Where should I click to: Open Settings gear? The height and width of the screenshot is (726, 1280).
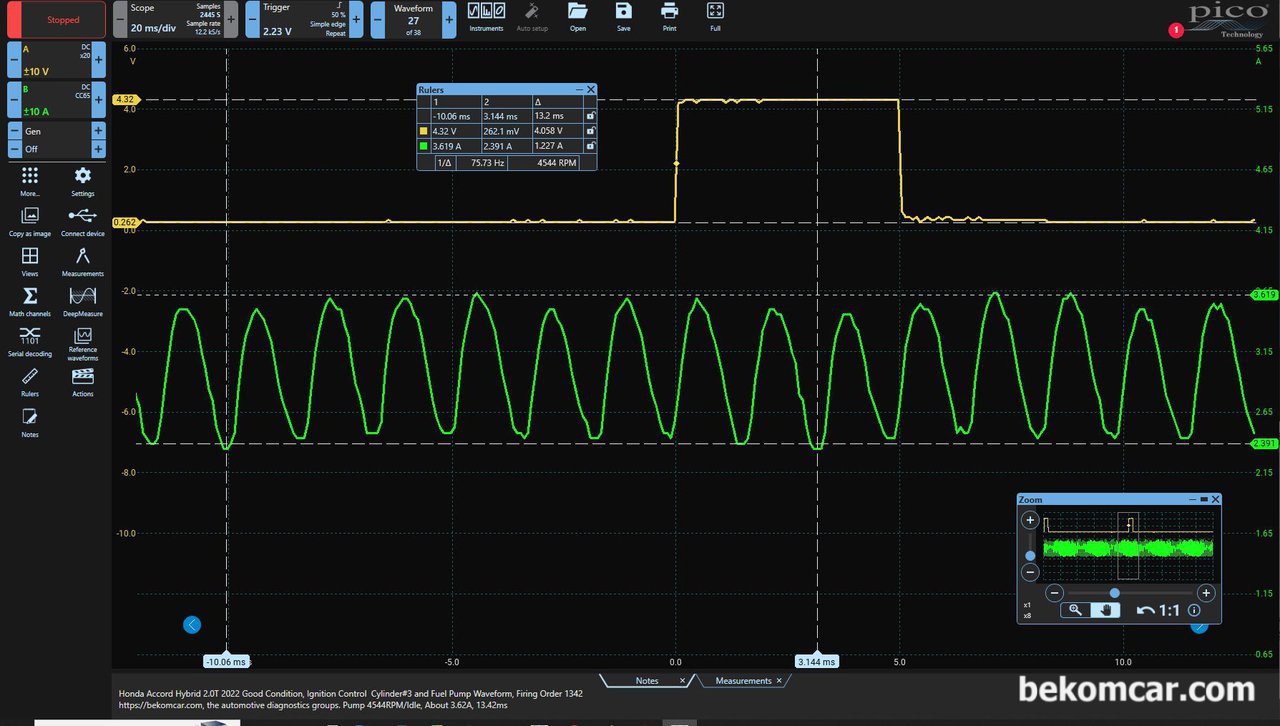point(83,181)
